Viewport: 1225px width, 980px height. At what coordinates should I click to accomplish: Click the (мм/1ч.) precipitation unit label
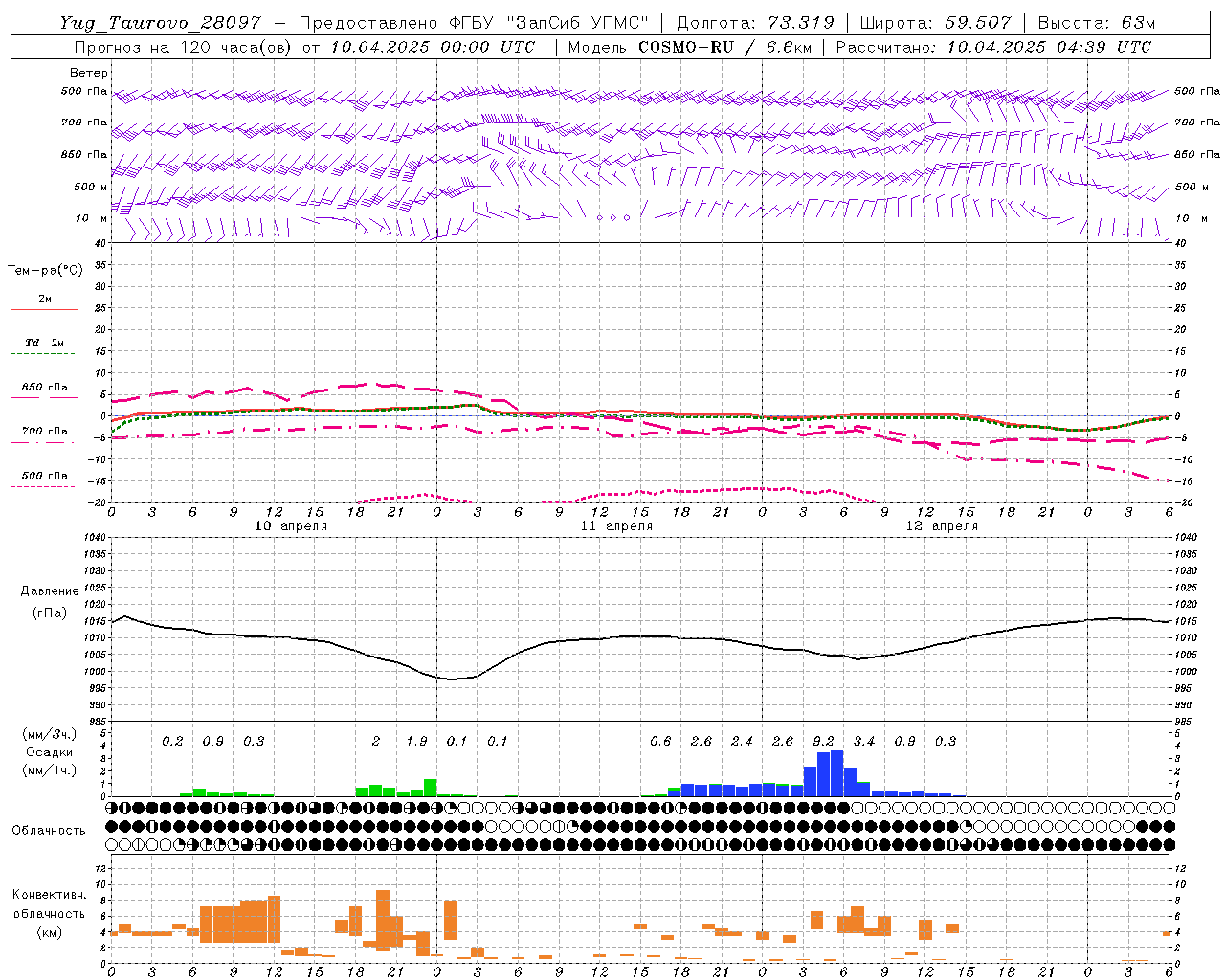(49, 770)
